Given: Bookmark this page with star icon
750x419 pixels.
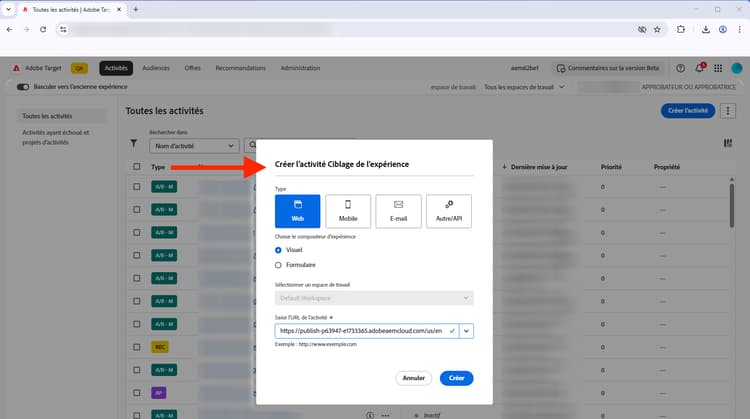Looking at the screenshot, I should (657, 30).
